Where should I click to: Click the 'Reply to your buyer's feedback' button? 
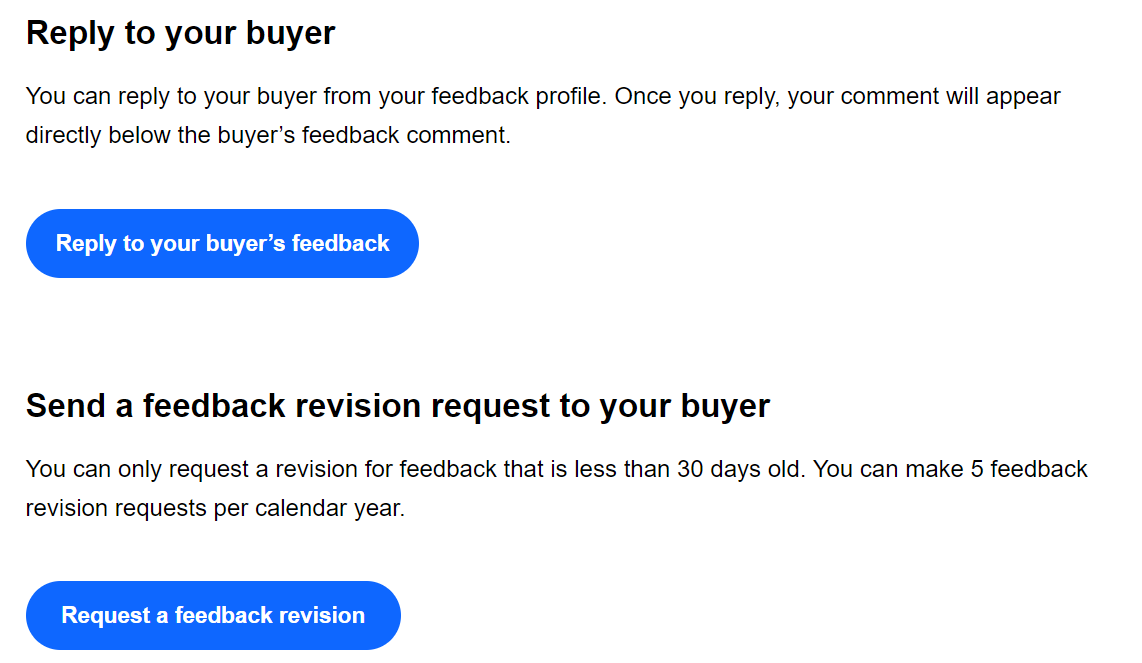click(222, 243)
